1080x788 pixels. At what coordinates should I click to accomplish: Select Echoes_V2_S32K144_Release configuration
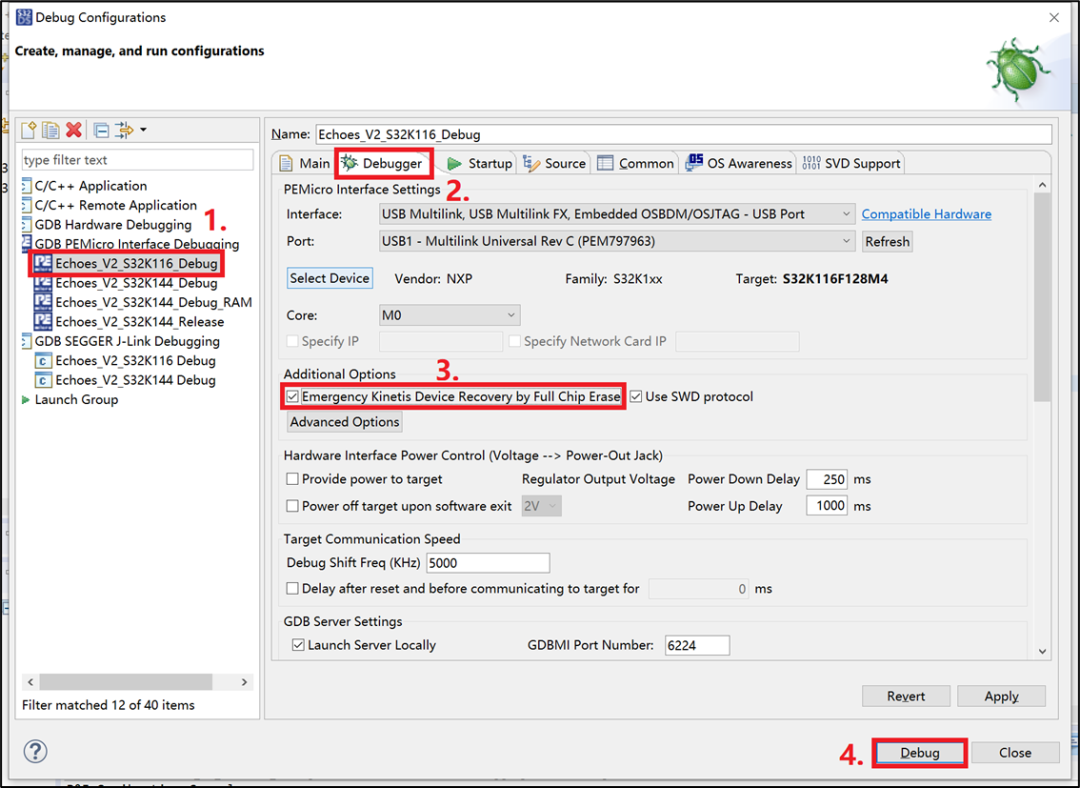point(139,322)
